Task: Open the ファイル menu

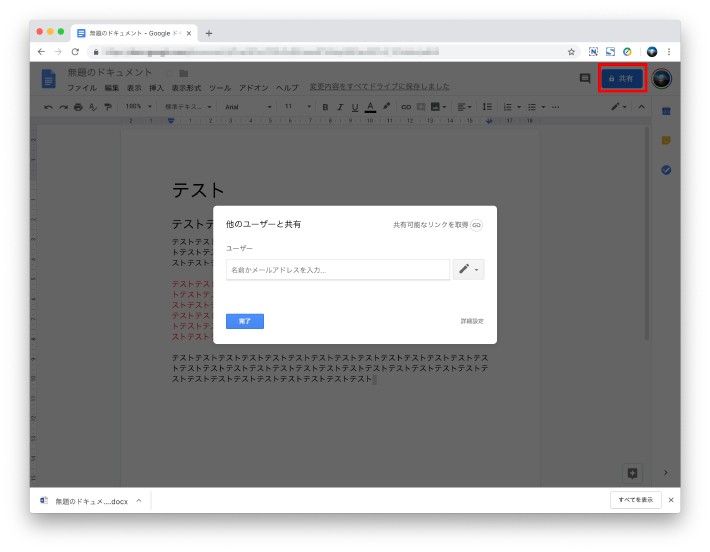Action: (x=82, y=88)
